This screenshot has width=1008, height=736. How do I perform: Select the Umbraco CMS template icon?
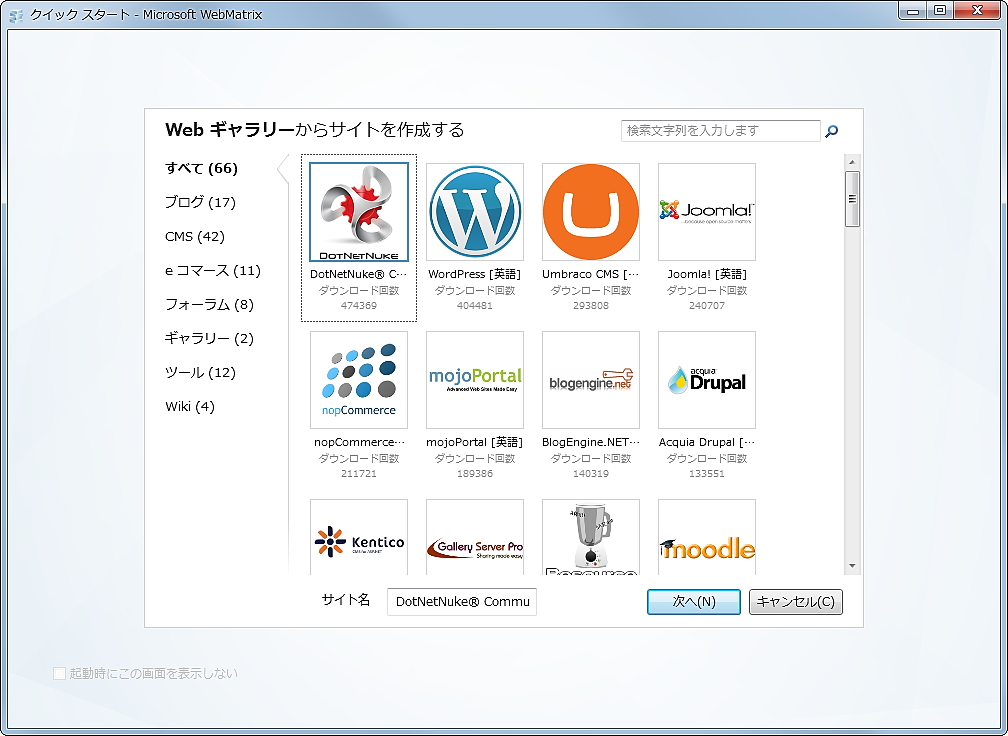(x=590, y=211)
